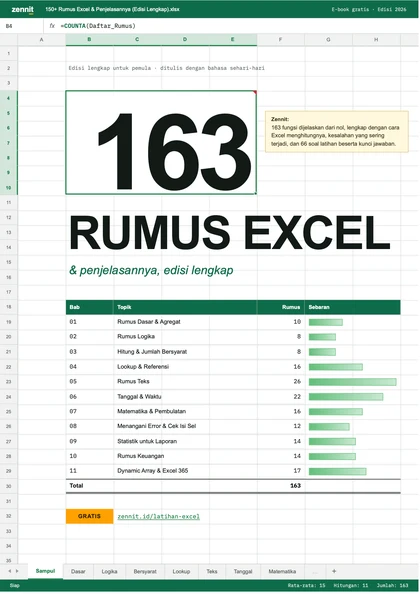420x594 pixels.
Task: Select the 'Statistik untuk Laporan' cell
Action: [x=185, y=441]
